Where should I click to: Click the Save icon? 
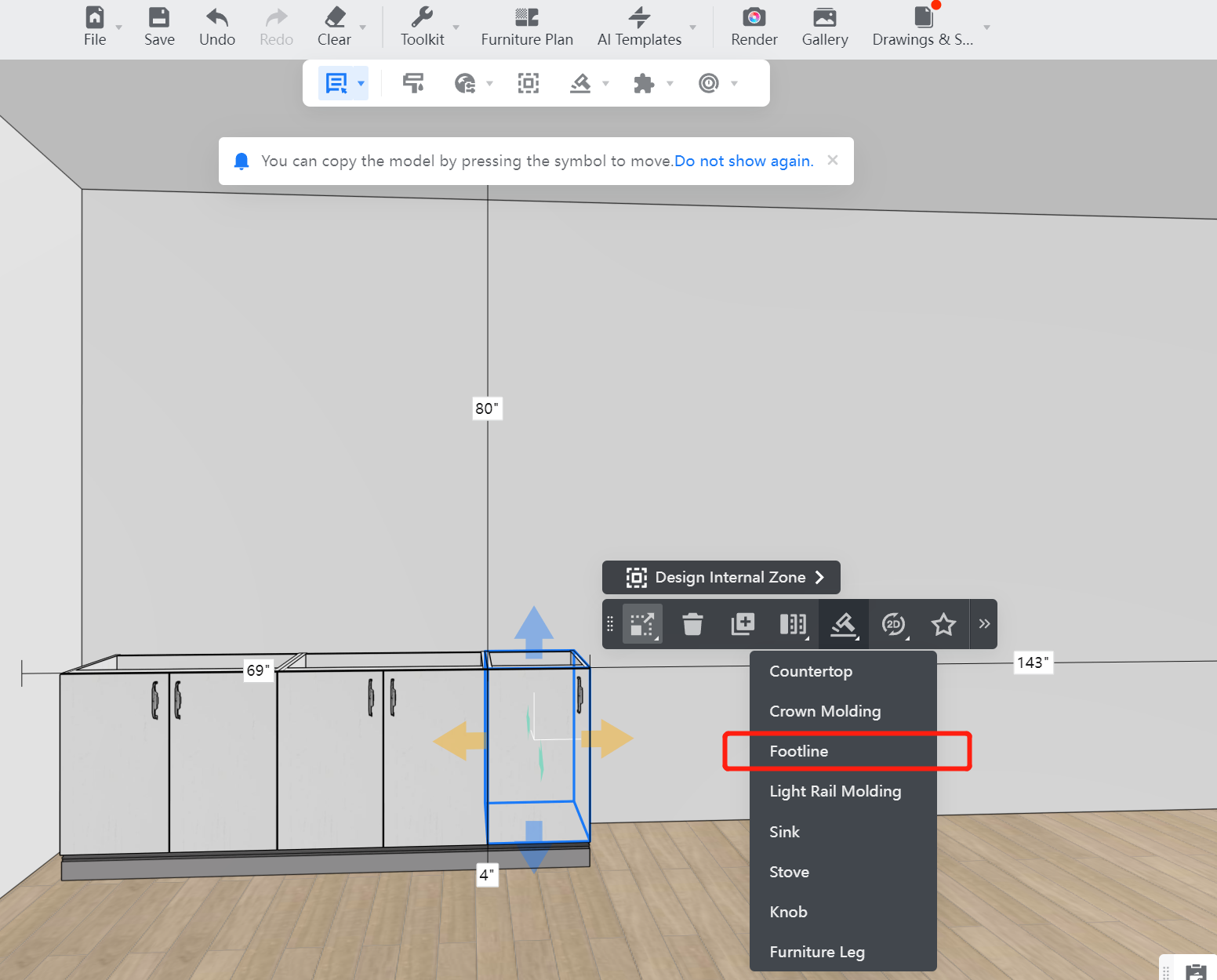coord(159,18)
